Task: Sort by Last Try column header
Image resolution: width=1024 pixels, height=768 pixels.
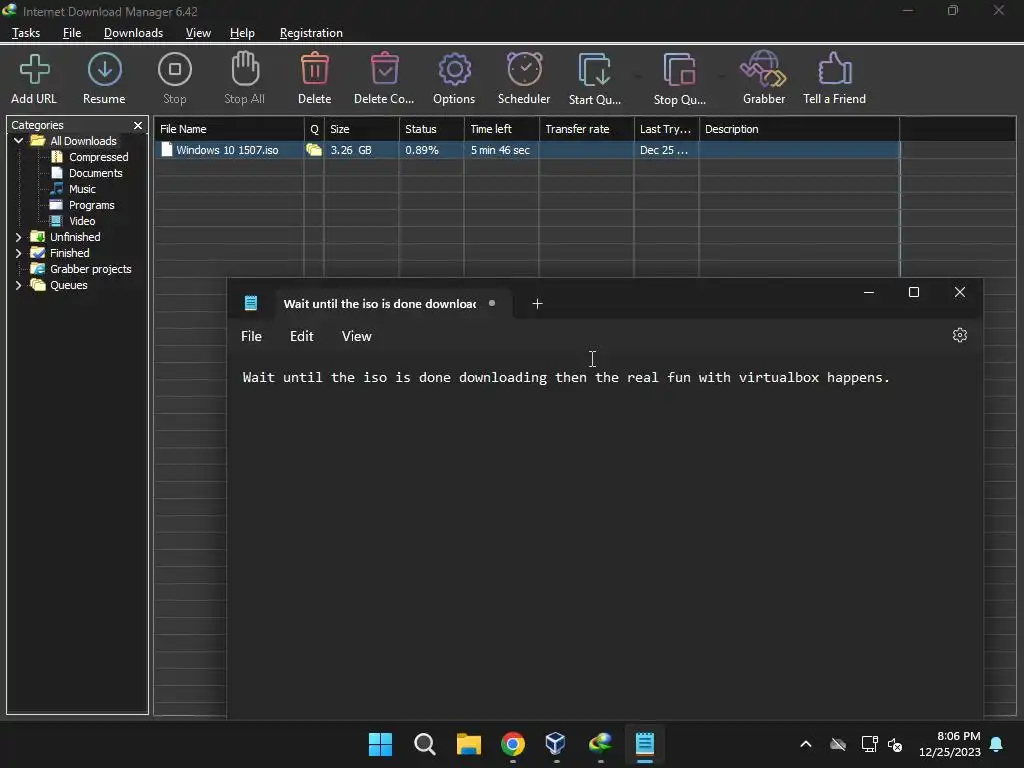Action: coord(666,129)
